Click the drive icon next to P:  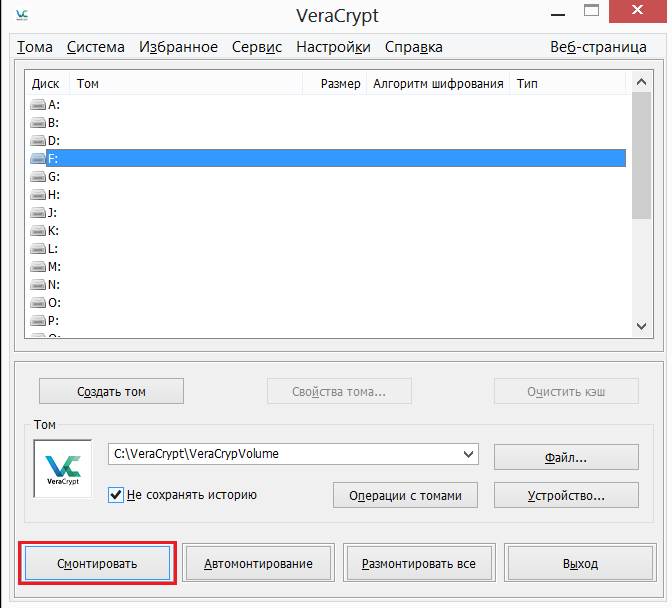38,320
